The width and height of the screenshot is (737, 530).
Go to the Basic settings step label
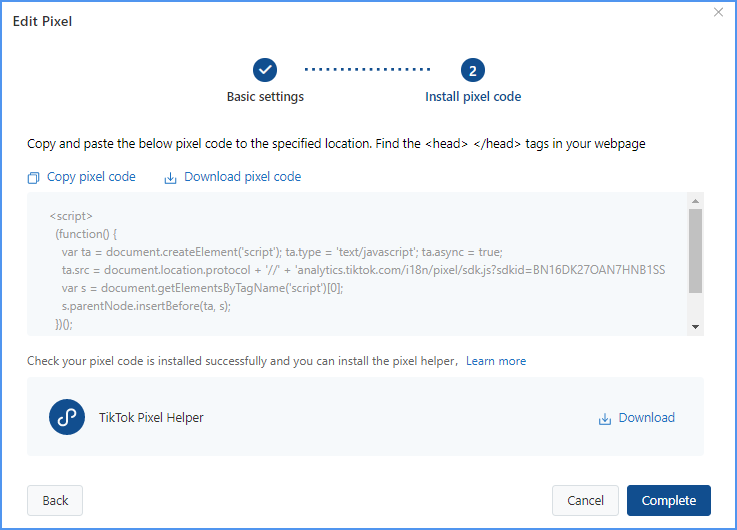265,97
